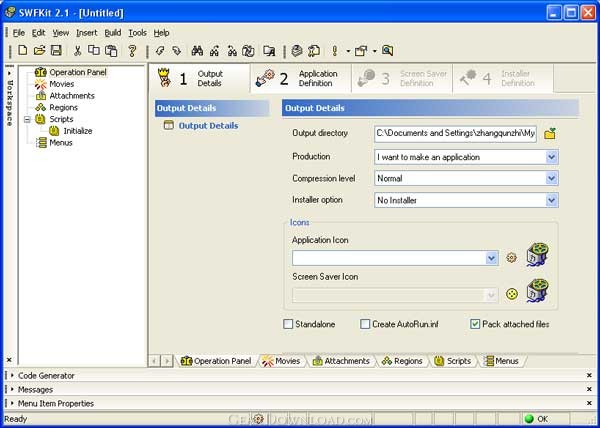The width and height of the screenshot is (600, 428).
Task: Click the Copy toolbar icon
Action: point(94,50)
